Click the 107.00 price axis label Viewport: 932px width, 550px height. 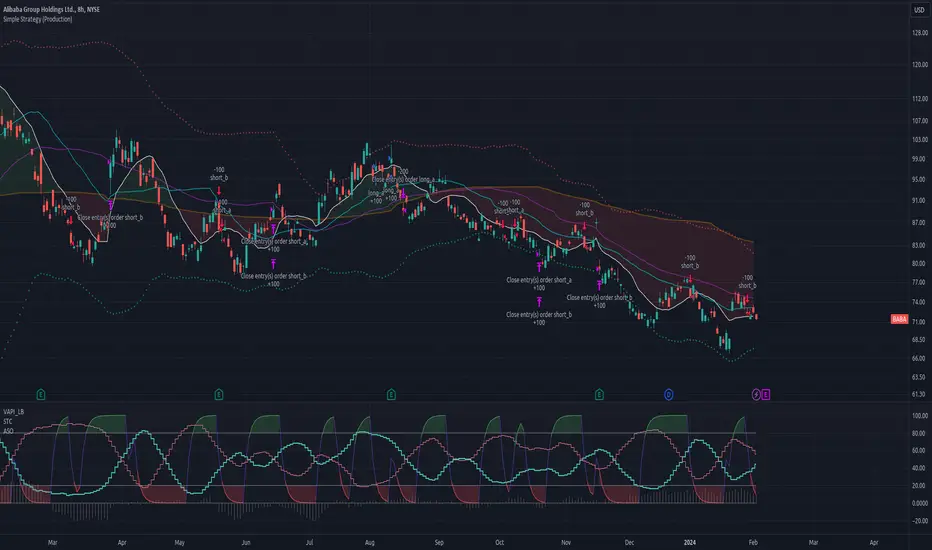click(920, 121)
